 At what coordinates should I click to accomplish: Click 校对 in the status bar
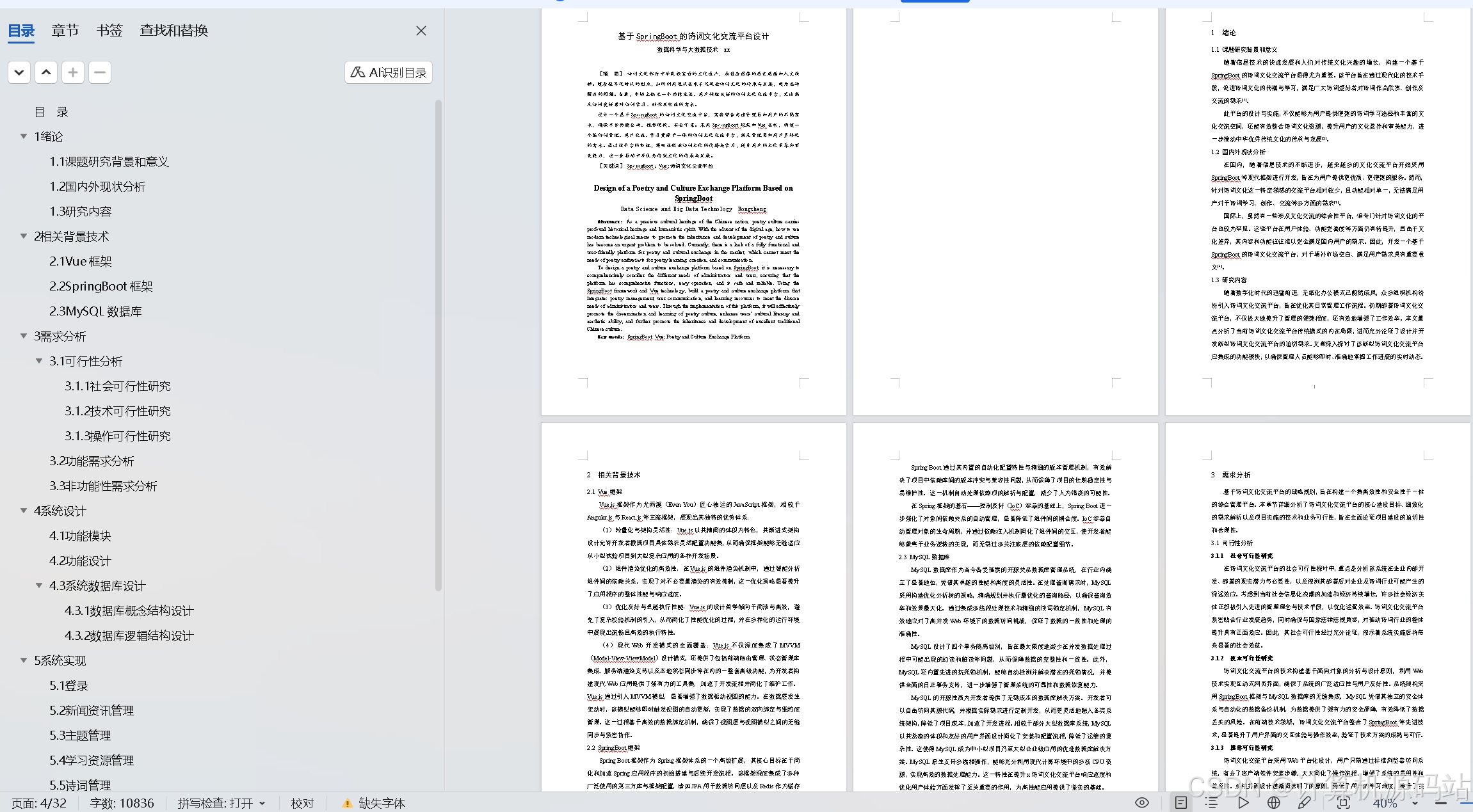[x=303, y=803]
